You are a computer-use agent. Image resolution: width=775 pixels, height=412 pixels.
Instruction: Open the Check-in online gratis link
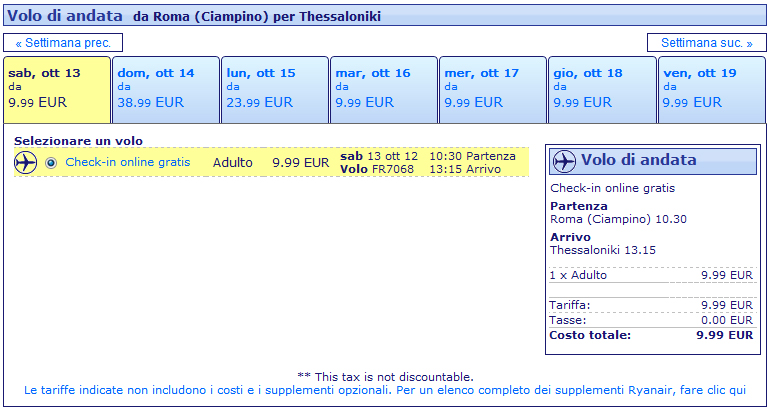tap(128, 162)
